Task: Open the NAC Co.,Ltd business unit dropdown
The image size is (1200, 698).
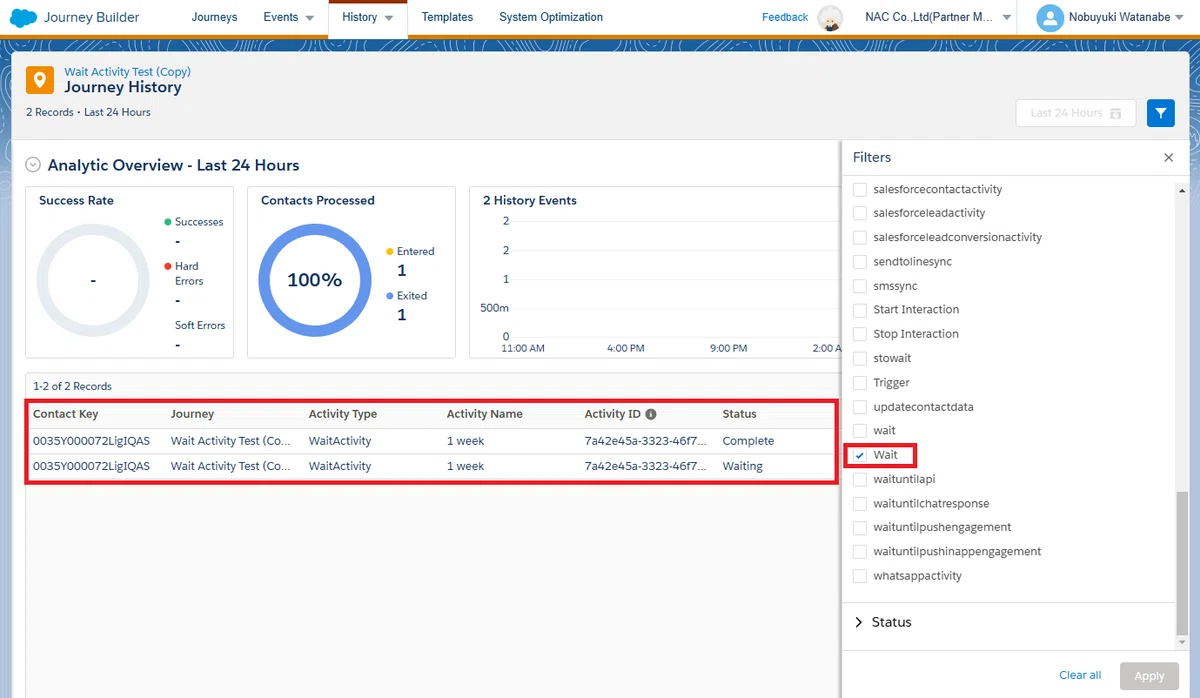Action: tap(939, 17)
